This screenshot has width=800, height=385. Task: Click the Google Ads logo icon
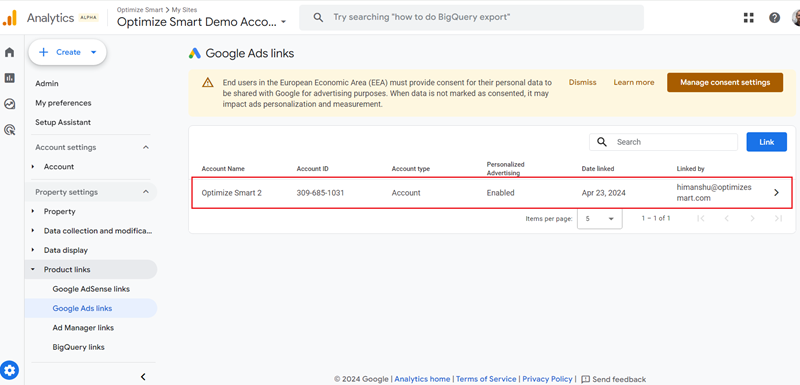click(x=194, y=53)
